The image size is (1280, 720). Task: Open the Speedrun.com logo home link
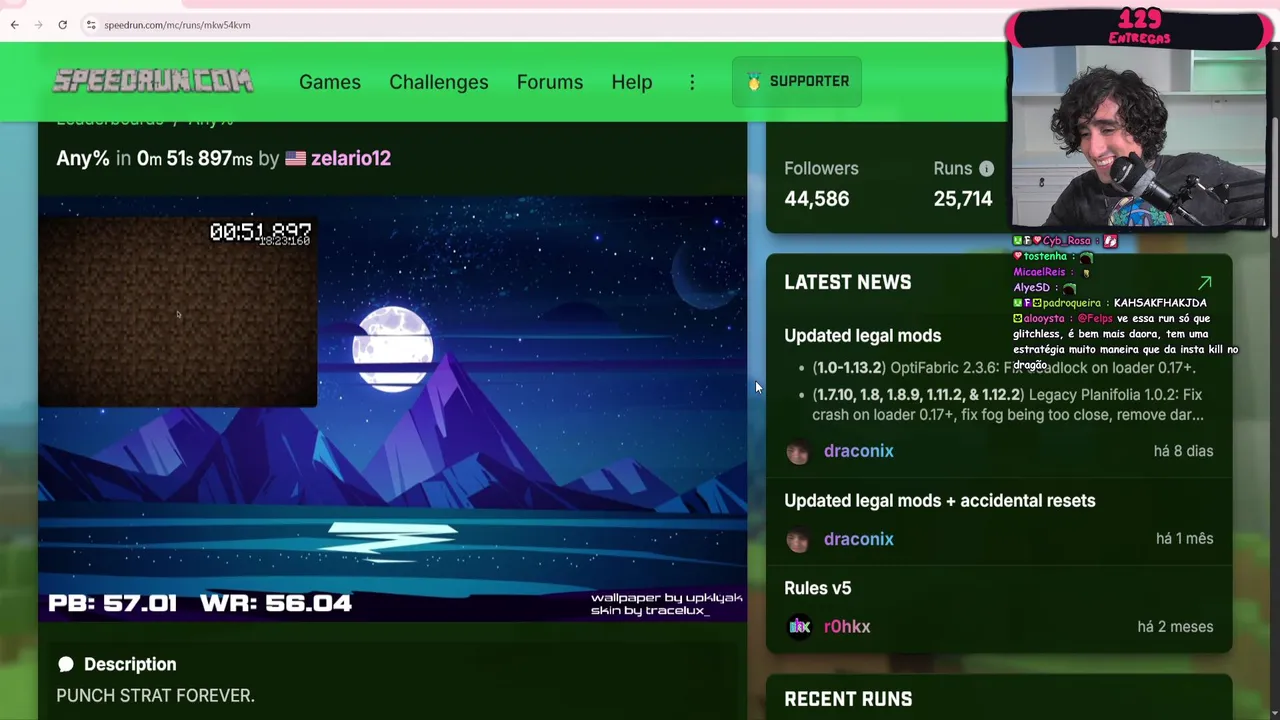(153, 81)
